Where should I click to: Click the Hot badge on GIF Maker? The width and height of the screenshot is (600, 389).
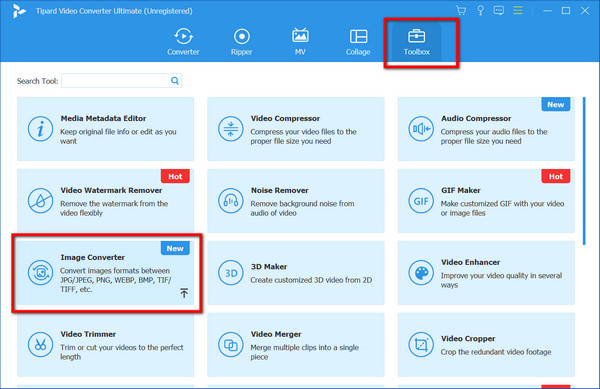(556, 176)
